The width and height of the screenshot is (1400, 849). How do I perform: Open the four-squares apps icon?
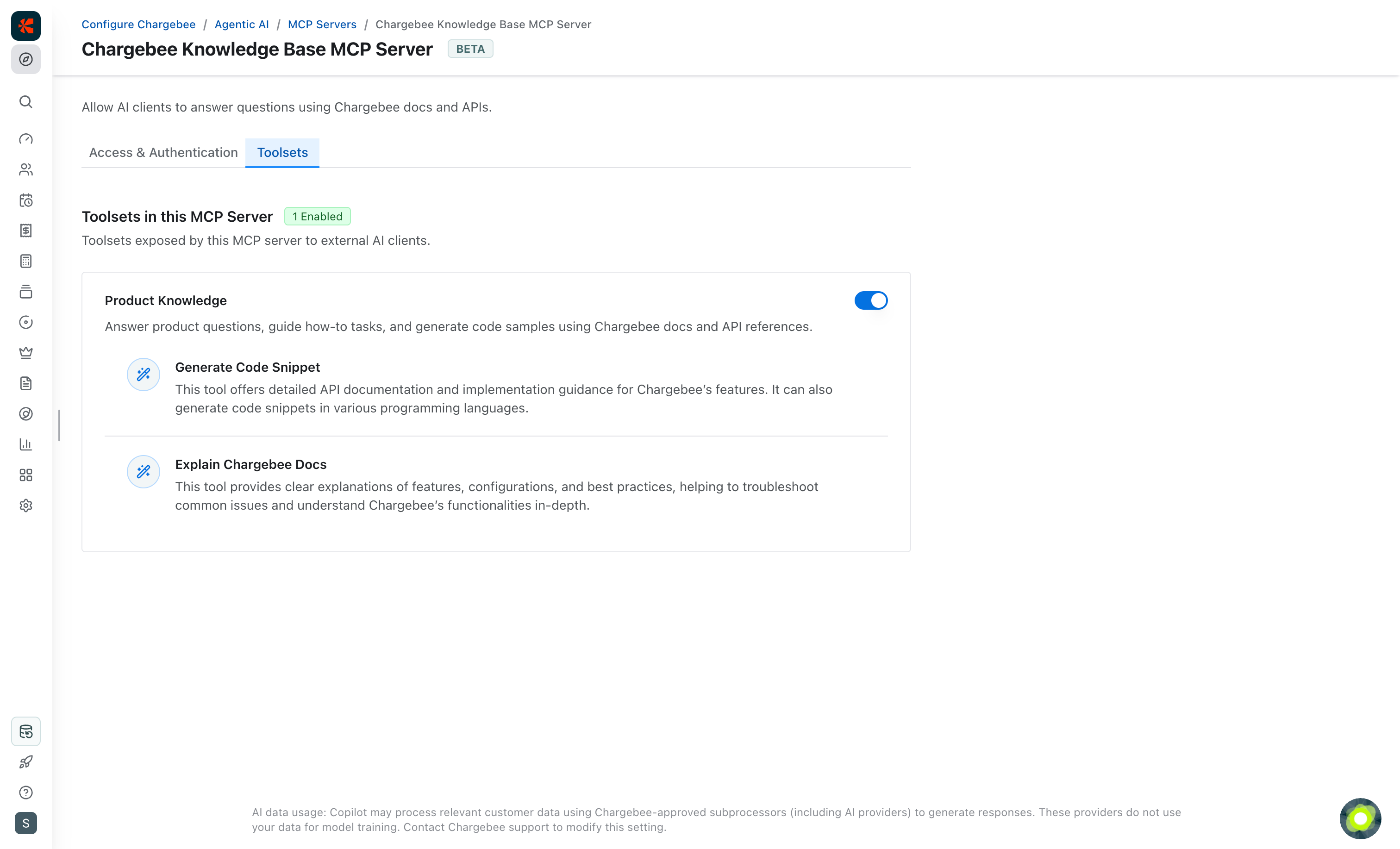pos(25,475)
